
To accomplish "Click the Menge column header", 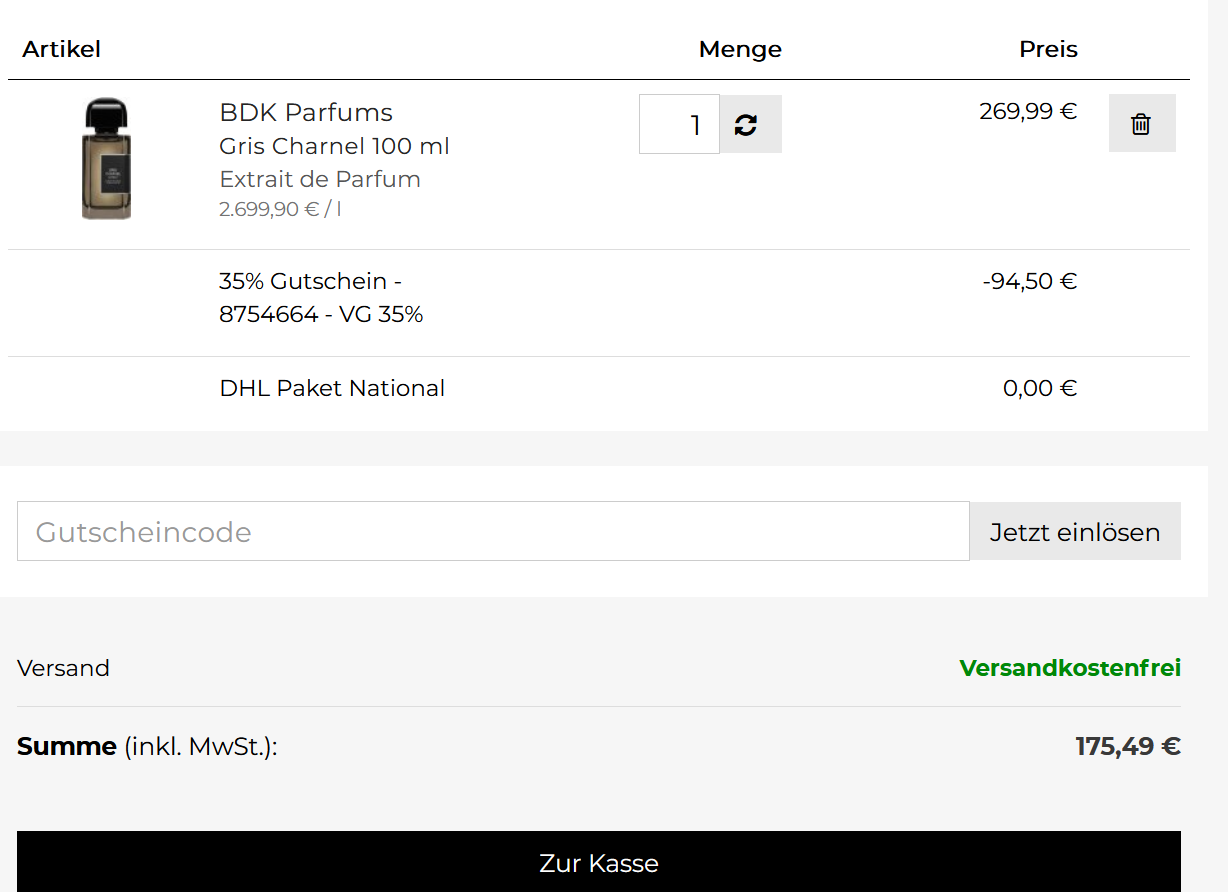I will click(x=740, y=49).
